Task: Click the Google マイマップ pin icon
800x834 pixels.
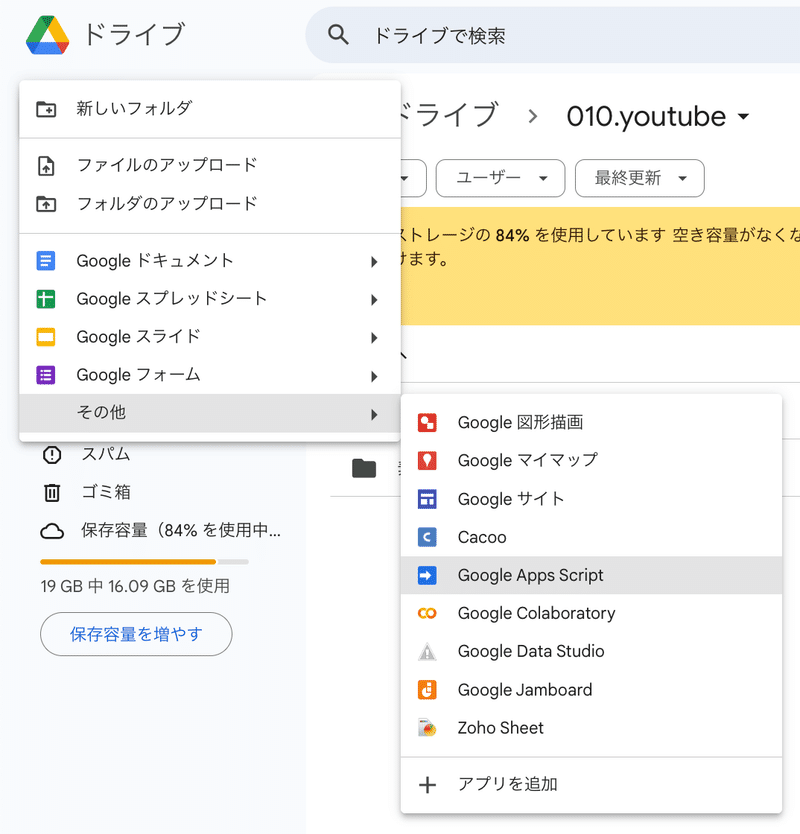Action: [x=427, y=461]
